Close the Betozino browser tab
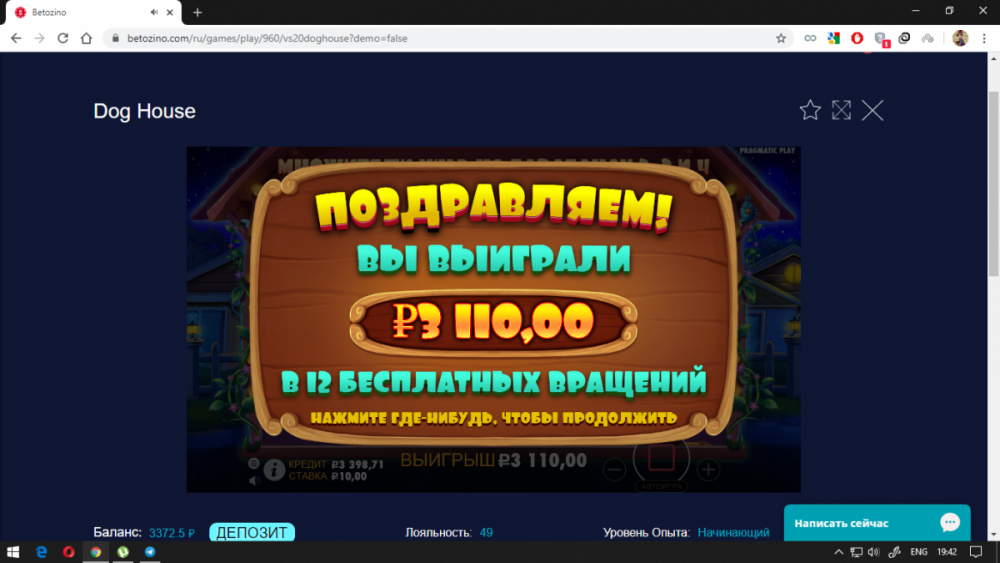 [x=170, y=12]
